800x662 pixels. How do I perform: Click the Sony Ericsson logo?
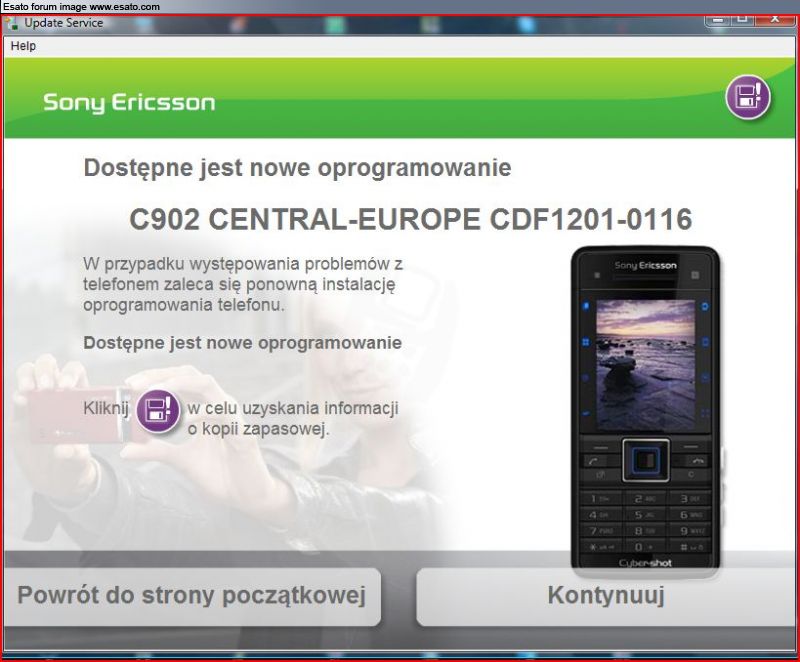129,103
